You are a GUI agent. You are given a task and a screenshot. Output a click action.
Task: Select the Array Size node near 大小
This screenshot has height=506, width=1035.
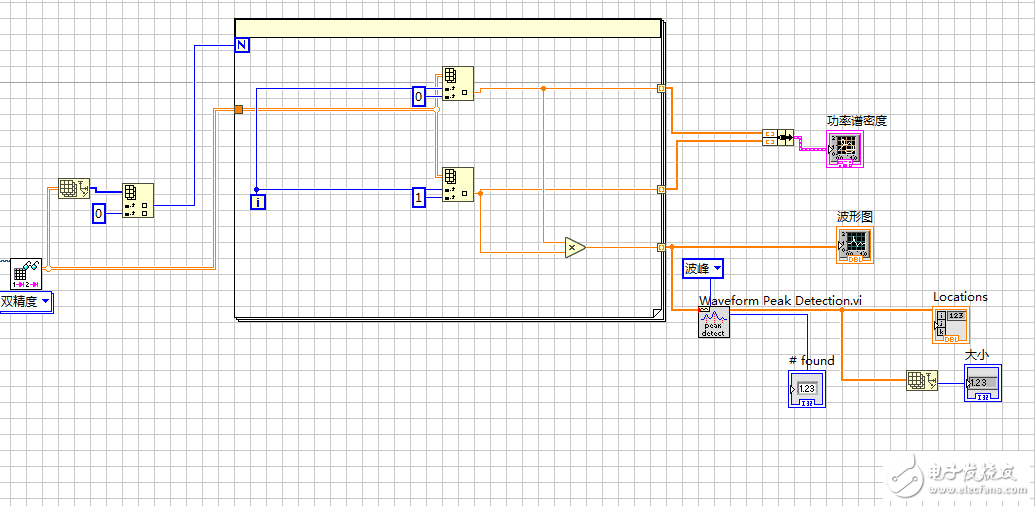click(922, 381)
